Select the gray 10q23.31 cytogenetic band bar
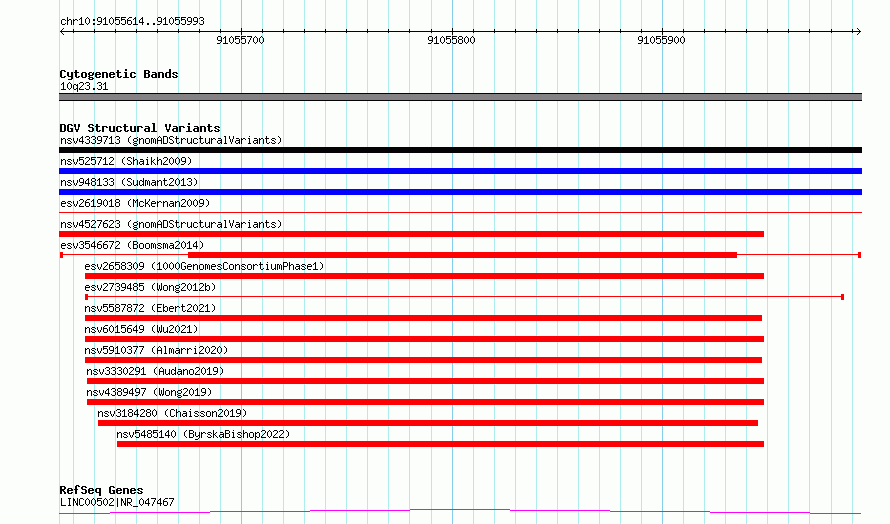This screenshot has height=524, width=890. point(460,97)
